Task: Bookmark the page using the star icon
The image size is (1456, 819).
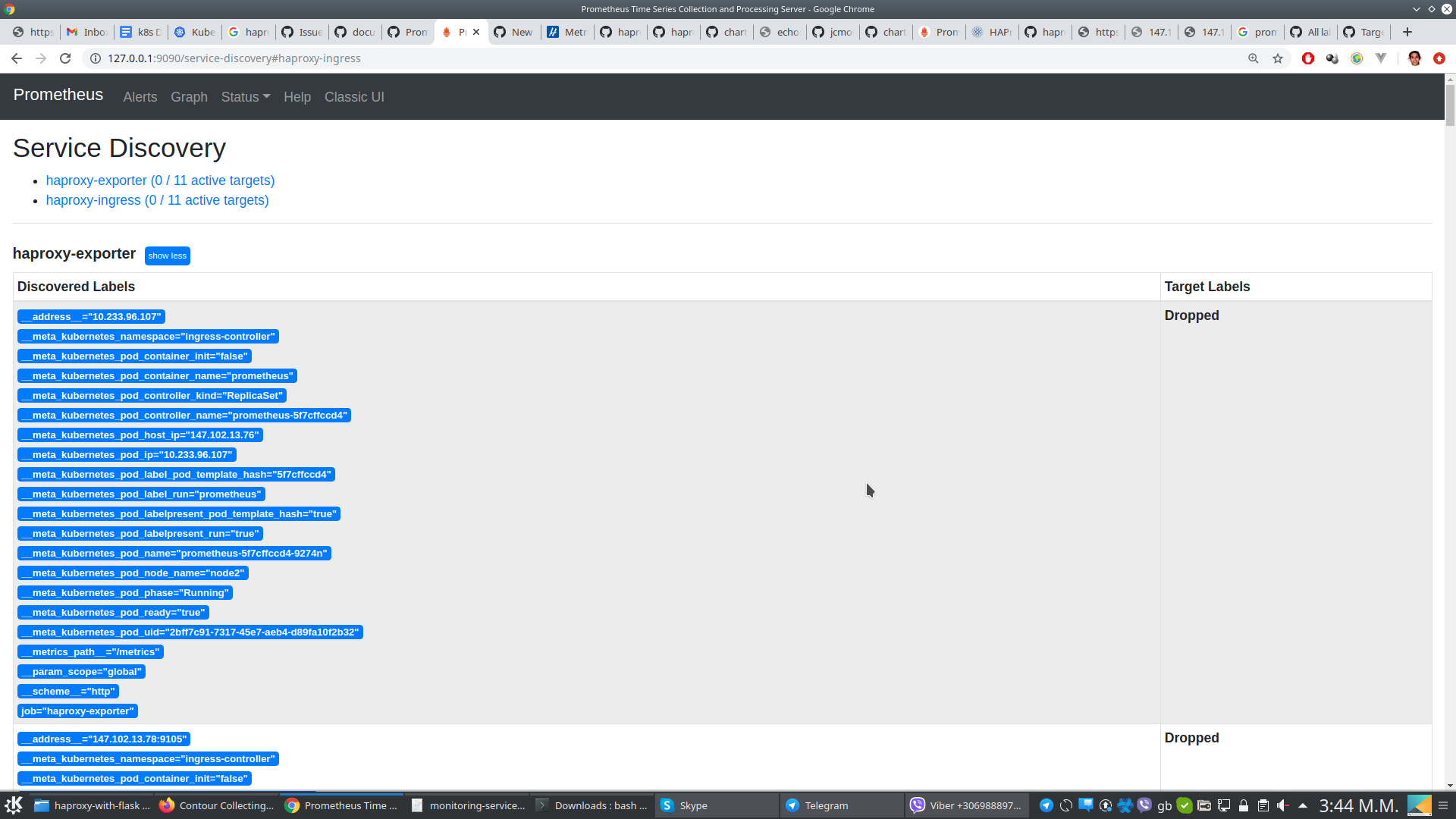Action: [1279, 58]
